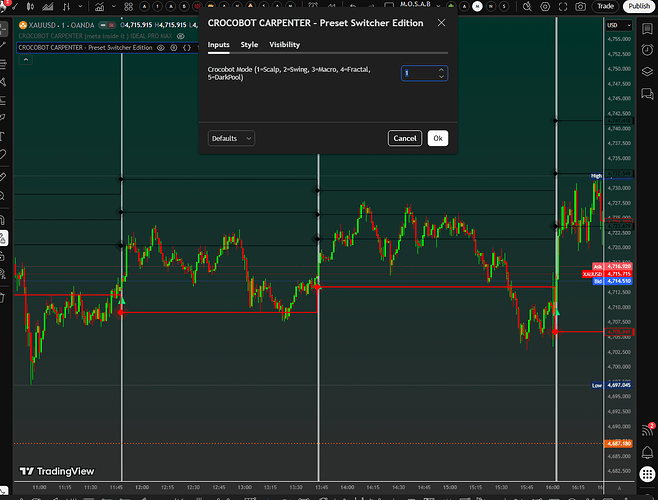
Task: Toggle the lock-drawings icon in left toolbar
Action: coord(3,256)
